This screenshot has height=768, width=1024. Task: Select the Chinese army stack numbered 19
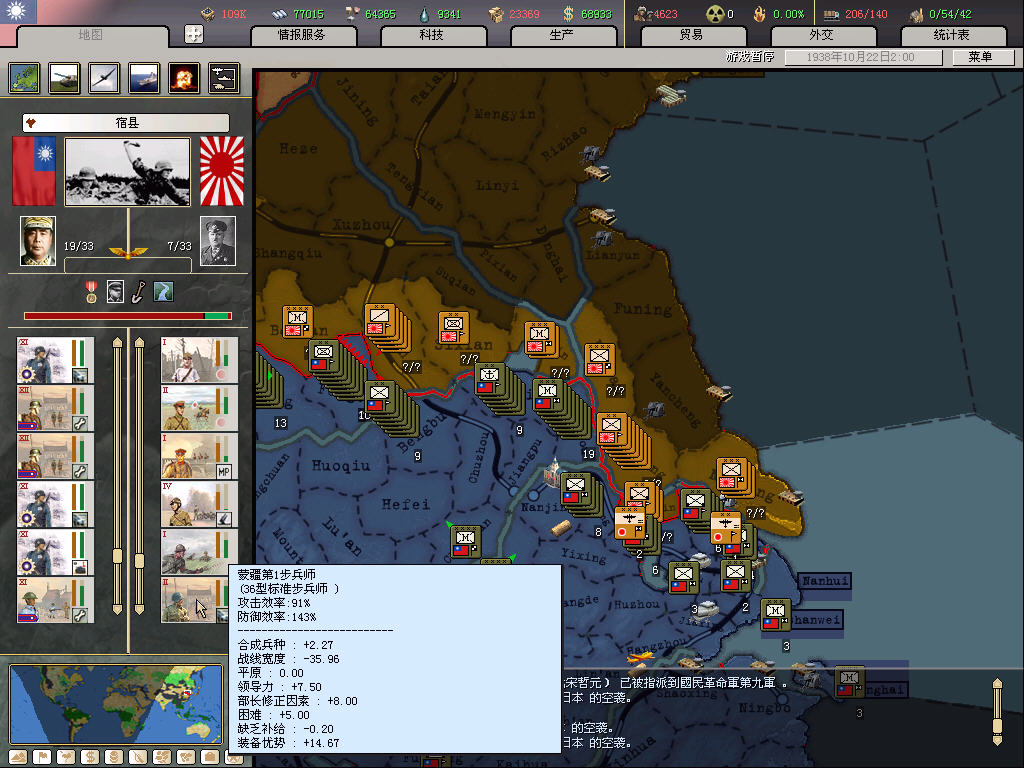[547, 396]
